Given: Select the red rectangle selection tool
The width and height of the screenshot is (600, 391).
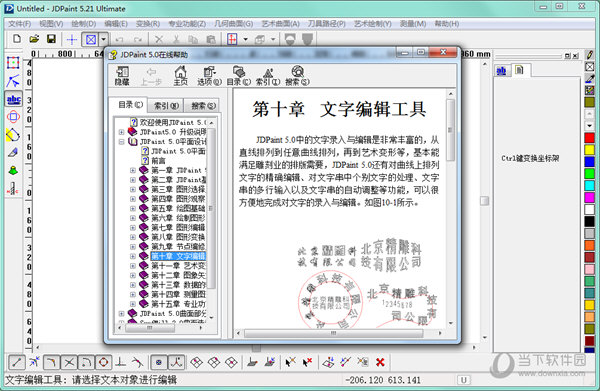Looking at the screenshot, I should 13,62.
